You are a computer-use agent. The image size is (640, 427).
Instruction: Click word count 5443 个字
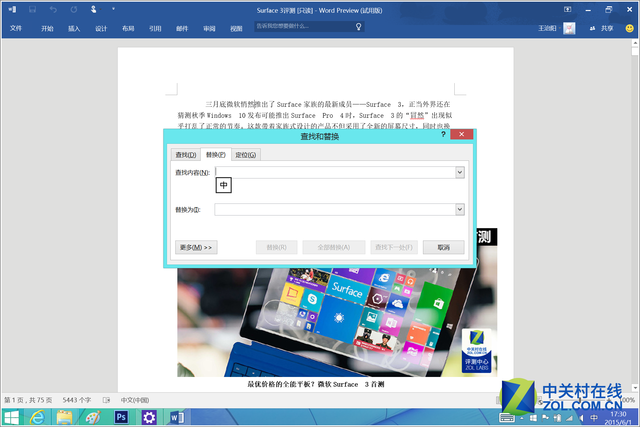tap(77, 400)
